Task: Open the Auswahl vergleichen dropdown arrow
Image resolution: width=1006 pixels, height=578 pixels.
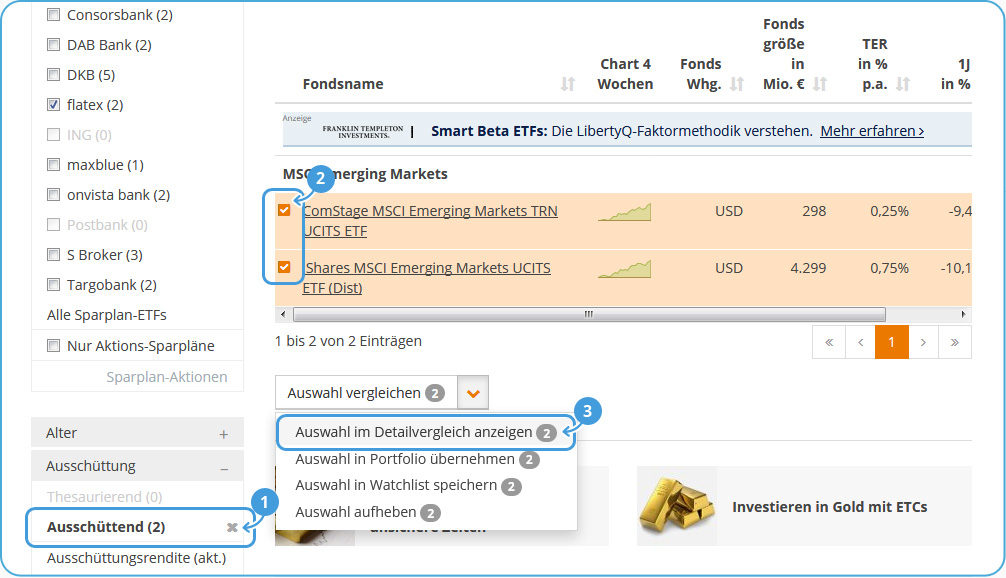Action: (x=473, y=393)
